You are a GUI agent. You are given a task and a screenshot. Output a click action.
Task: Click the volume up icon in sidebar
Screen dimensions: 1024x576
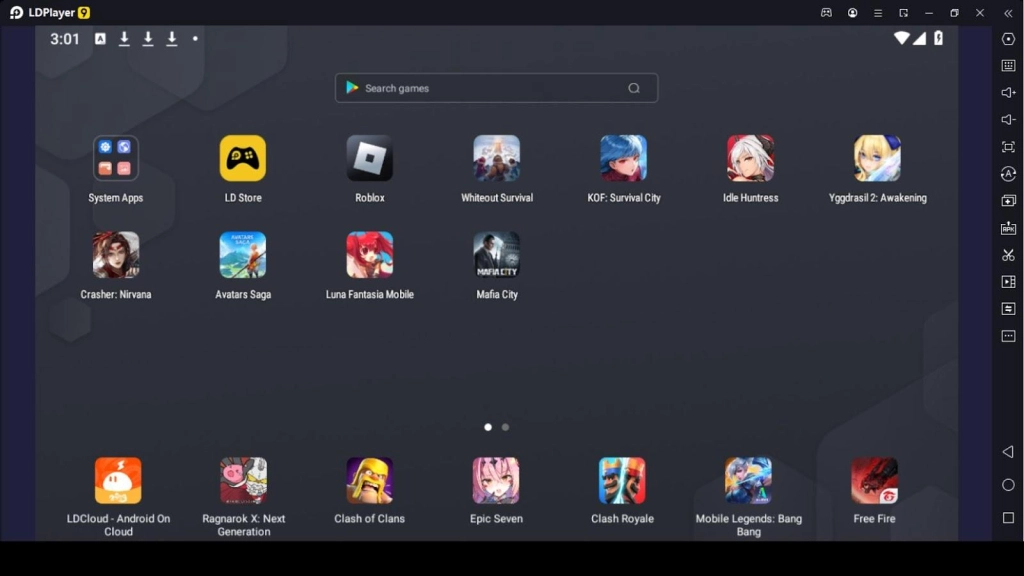pos(1008,93)
